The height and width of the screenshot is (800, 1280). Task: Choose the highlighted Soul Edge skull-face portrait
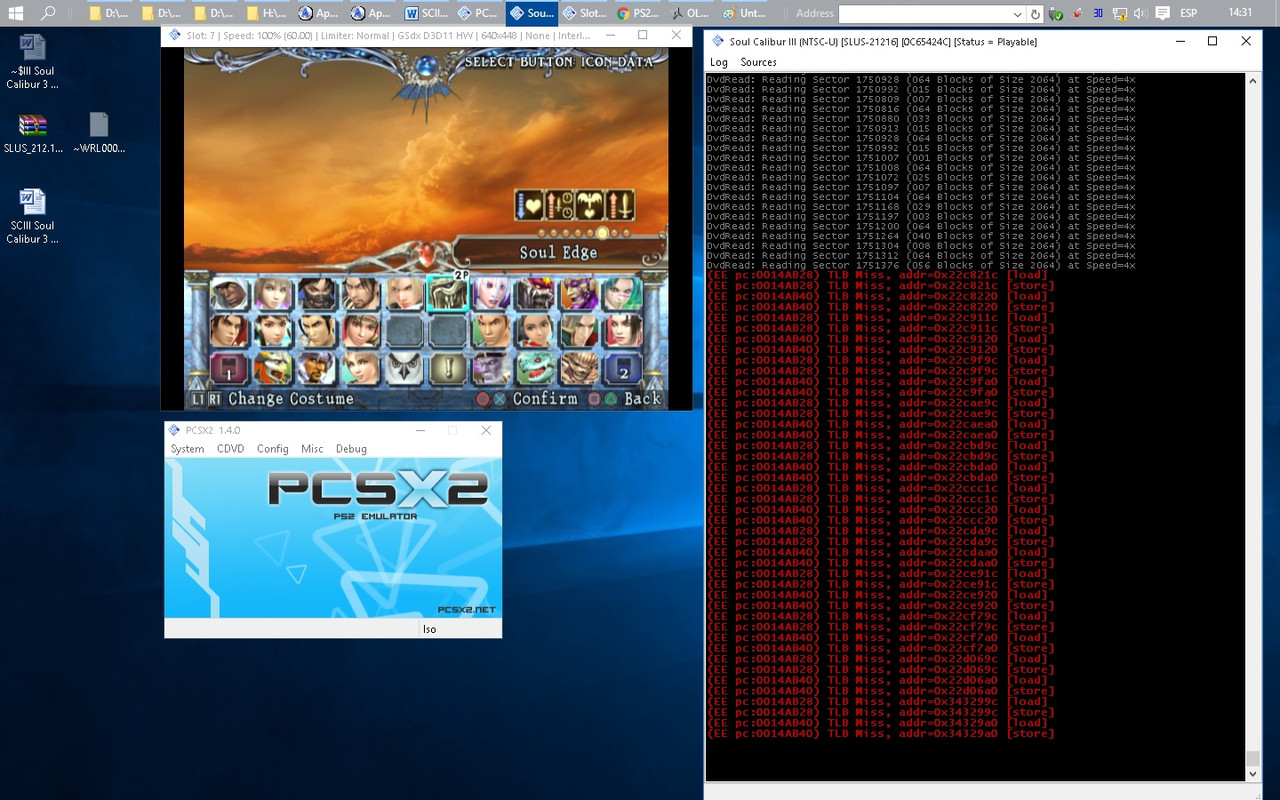pos(447,293)
